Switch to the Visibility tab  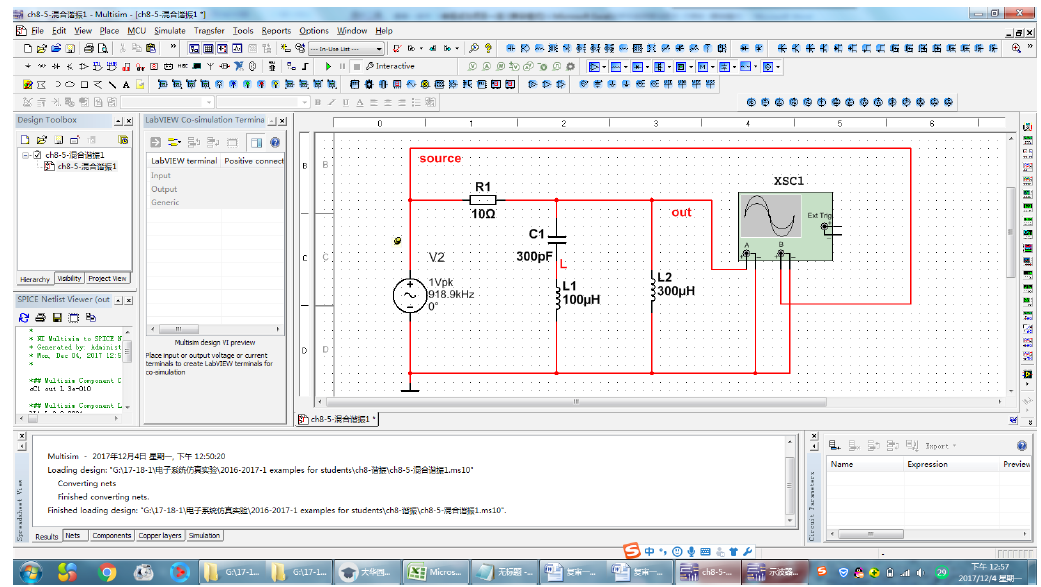69,279
